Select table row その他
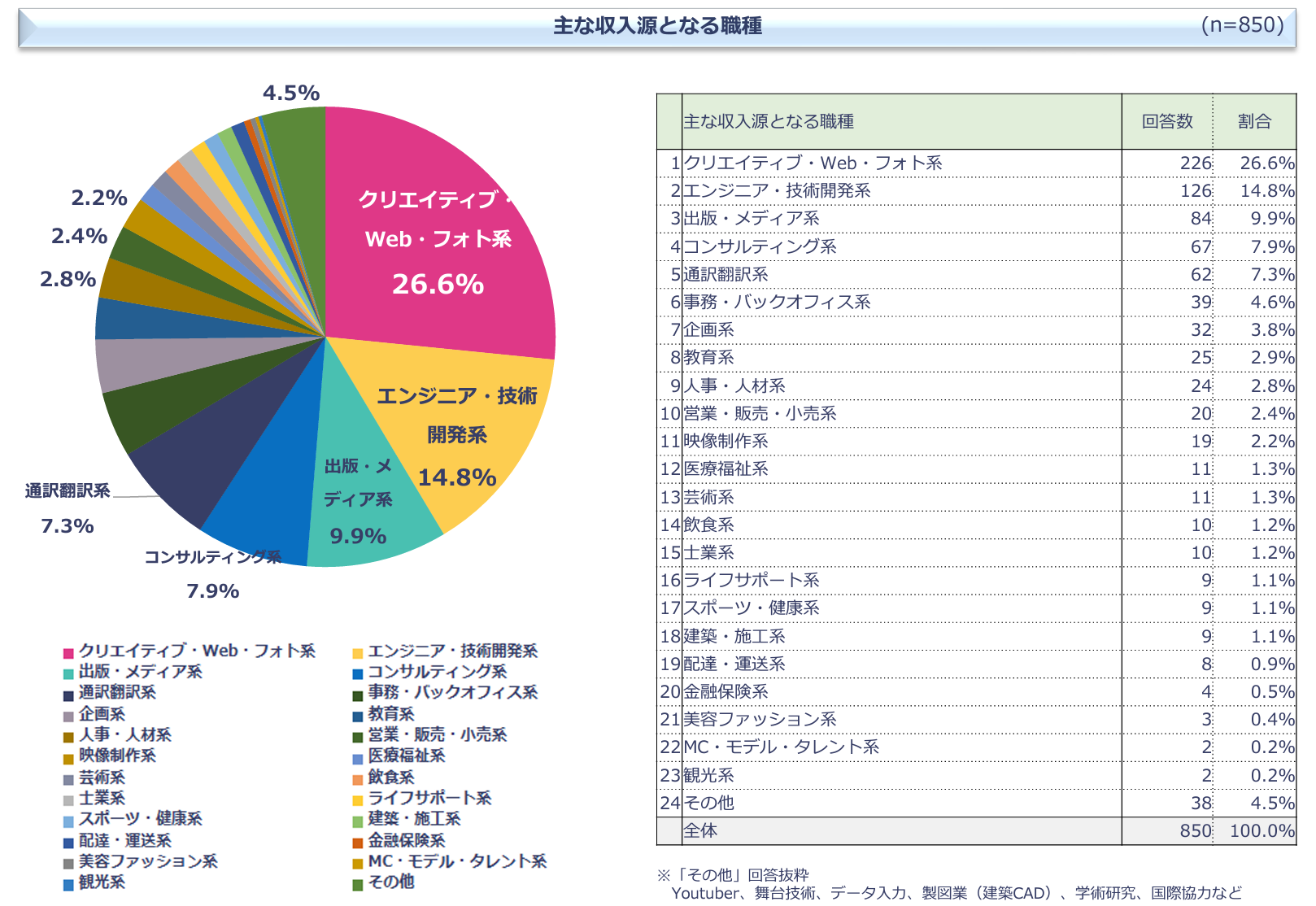 click(x=976, y=804)
